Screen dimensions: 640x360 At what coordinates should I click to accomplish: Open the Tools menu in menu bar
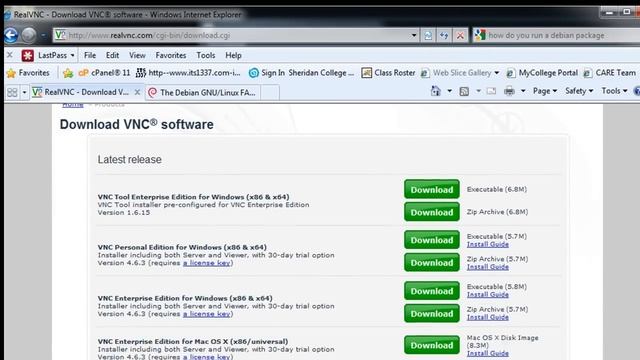point(206,55)
